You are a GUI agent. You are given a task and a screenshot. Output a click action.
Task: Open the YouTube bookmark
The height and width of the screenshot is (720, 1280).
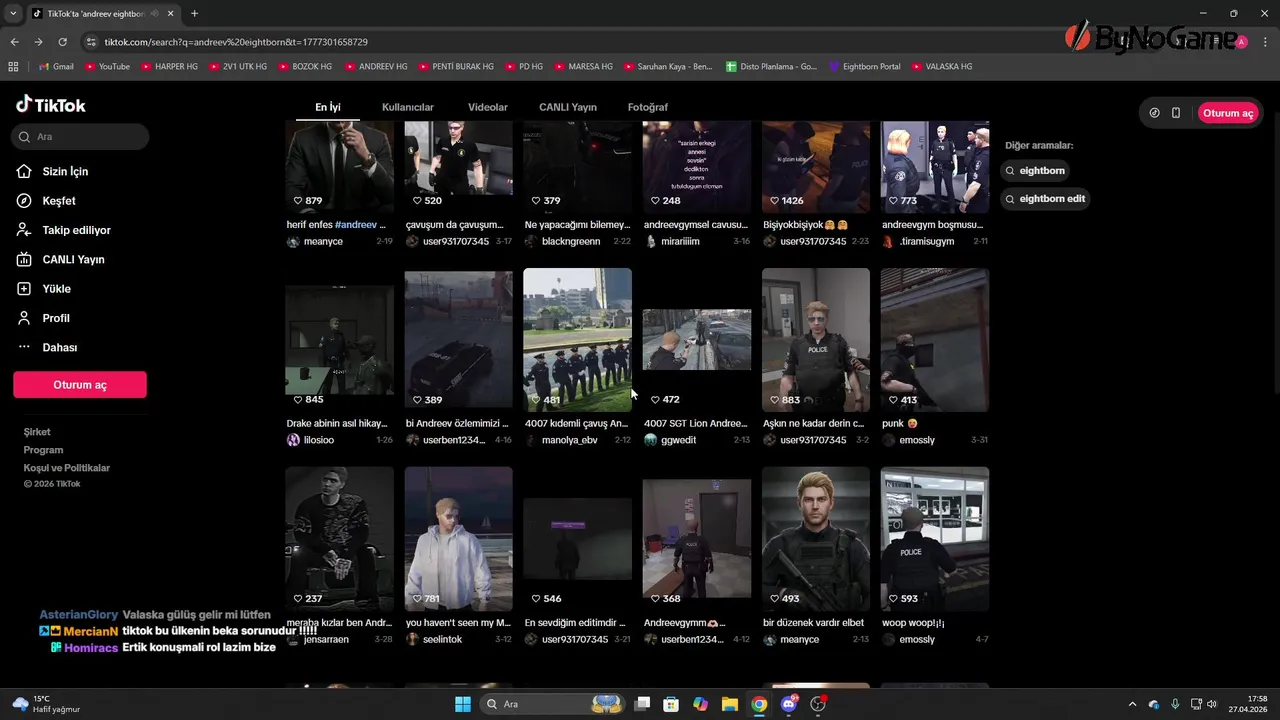[107, 66]
